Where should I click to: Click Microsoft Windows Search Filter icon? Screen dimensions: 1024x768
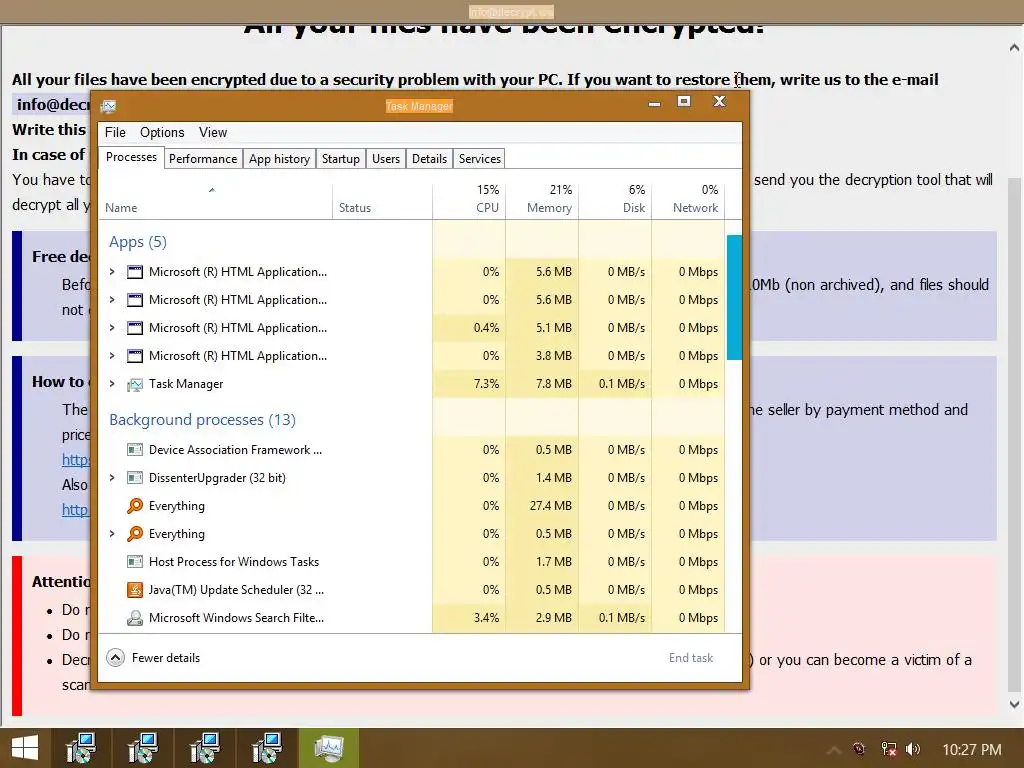point(135,618)
